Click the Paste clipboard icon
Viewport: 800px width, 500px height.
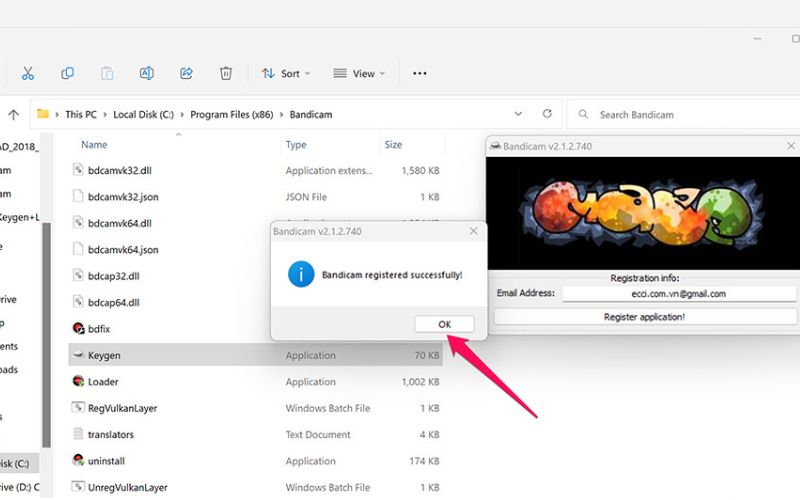[107, 73]
